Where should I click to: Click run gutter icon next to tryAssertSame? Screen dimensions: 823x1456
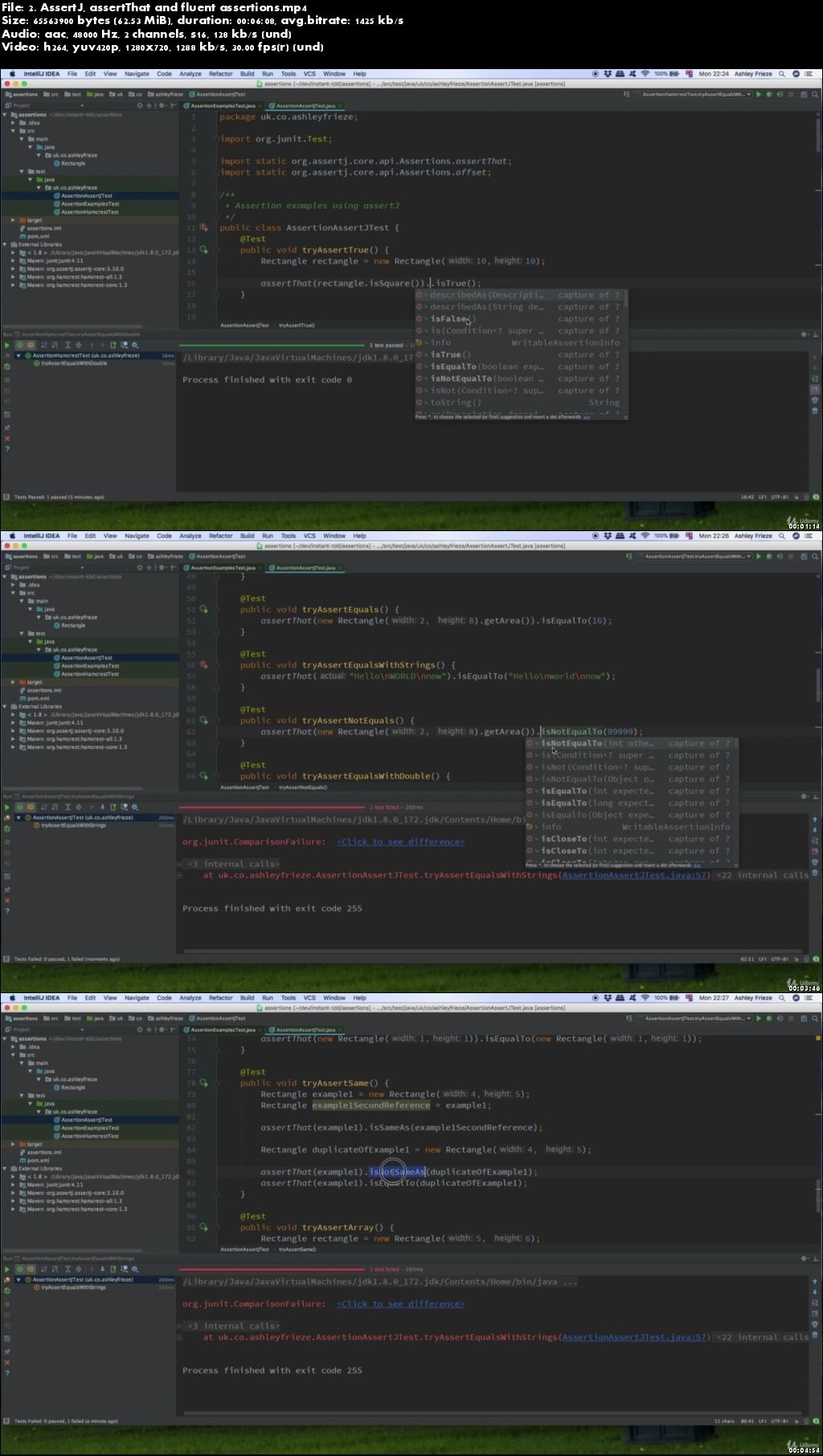[x=204, y=1083]
